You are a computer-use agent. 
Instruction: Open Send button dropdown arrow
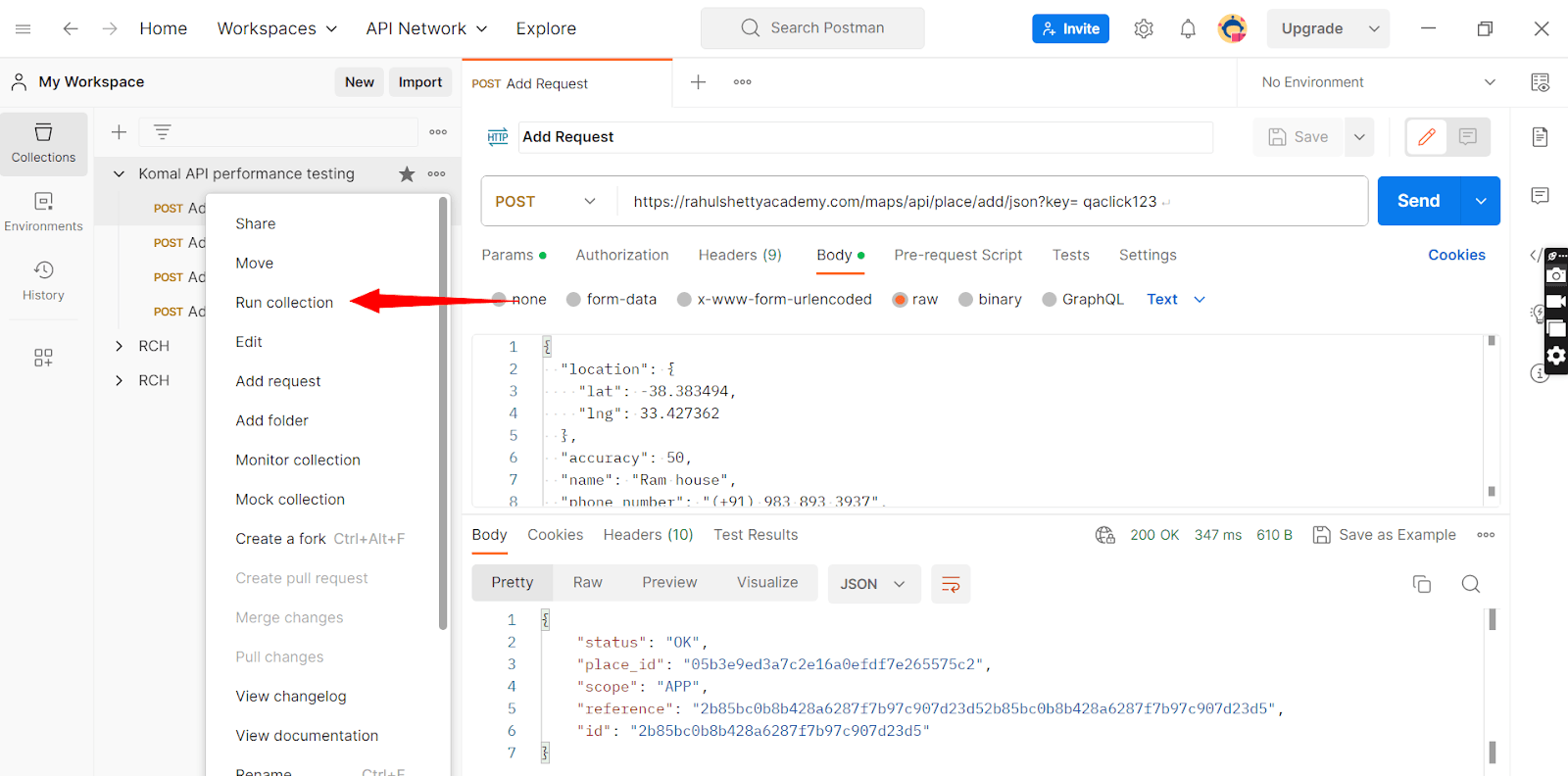click(1481, 201)
